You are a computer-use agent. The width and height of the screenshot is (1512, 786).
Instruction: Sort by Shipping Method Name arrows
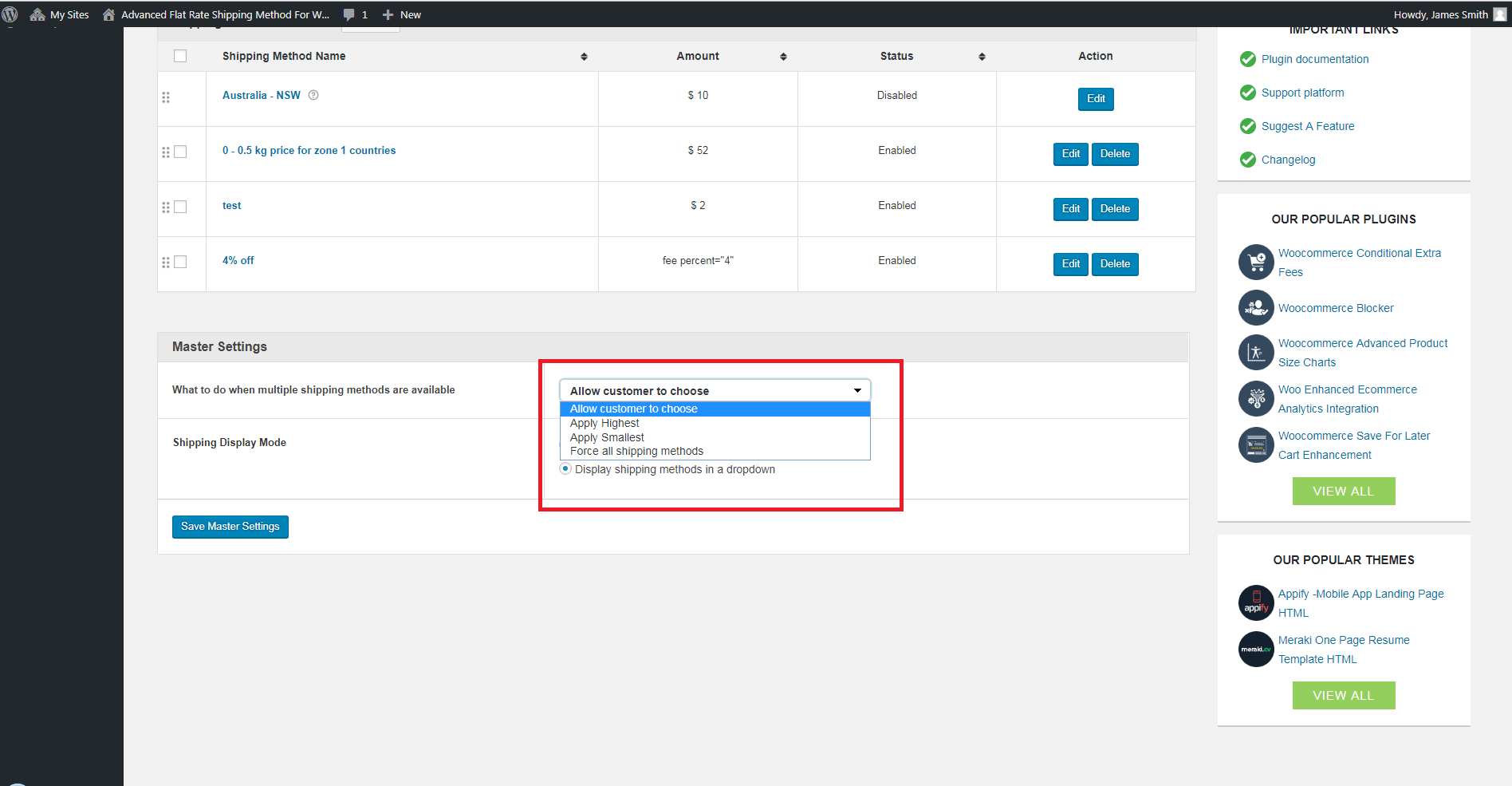pyautogui.click(x=584, y=57)
